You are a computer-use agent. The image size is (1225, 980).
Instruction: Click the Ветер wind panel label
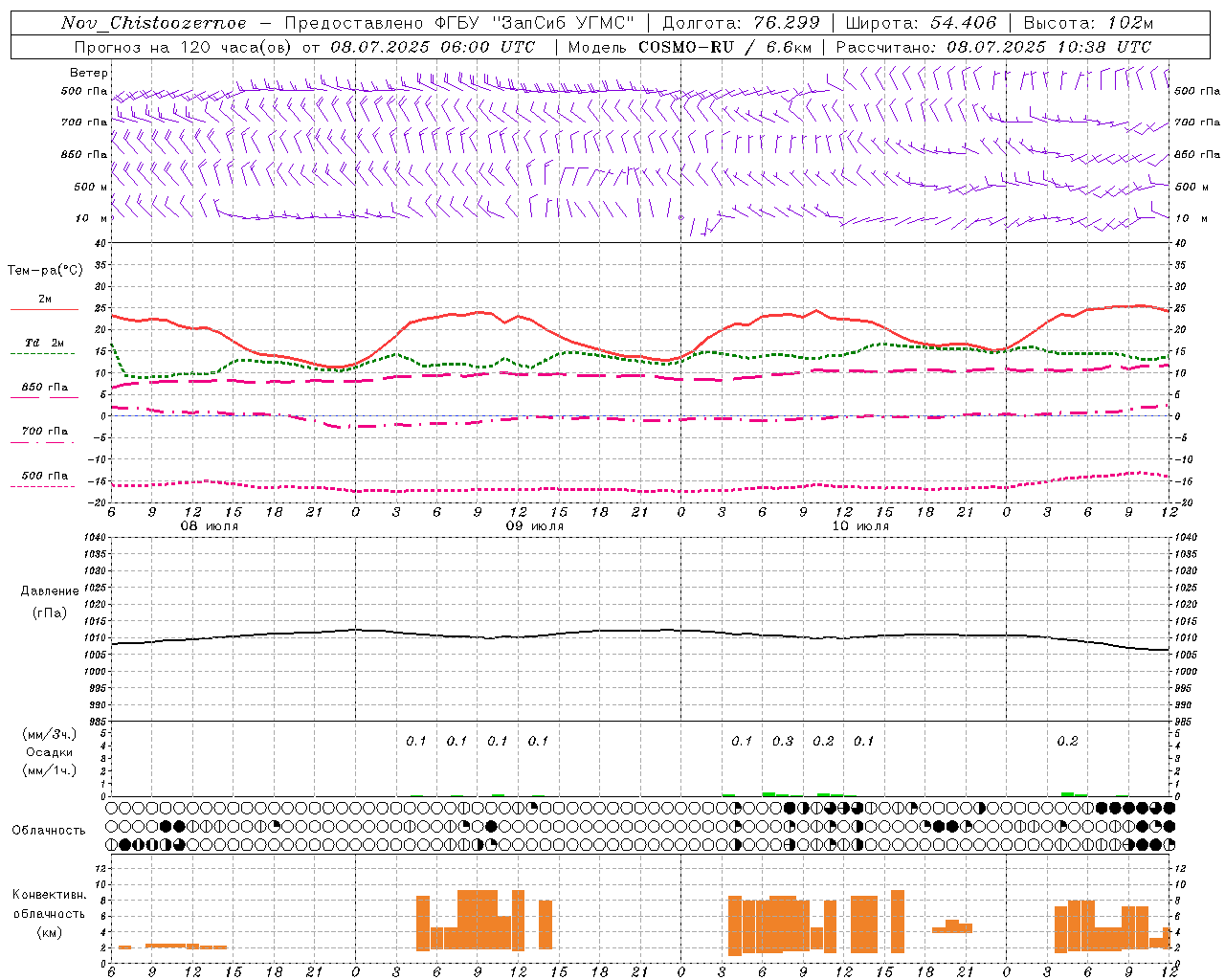click(89, 73)
